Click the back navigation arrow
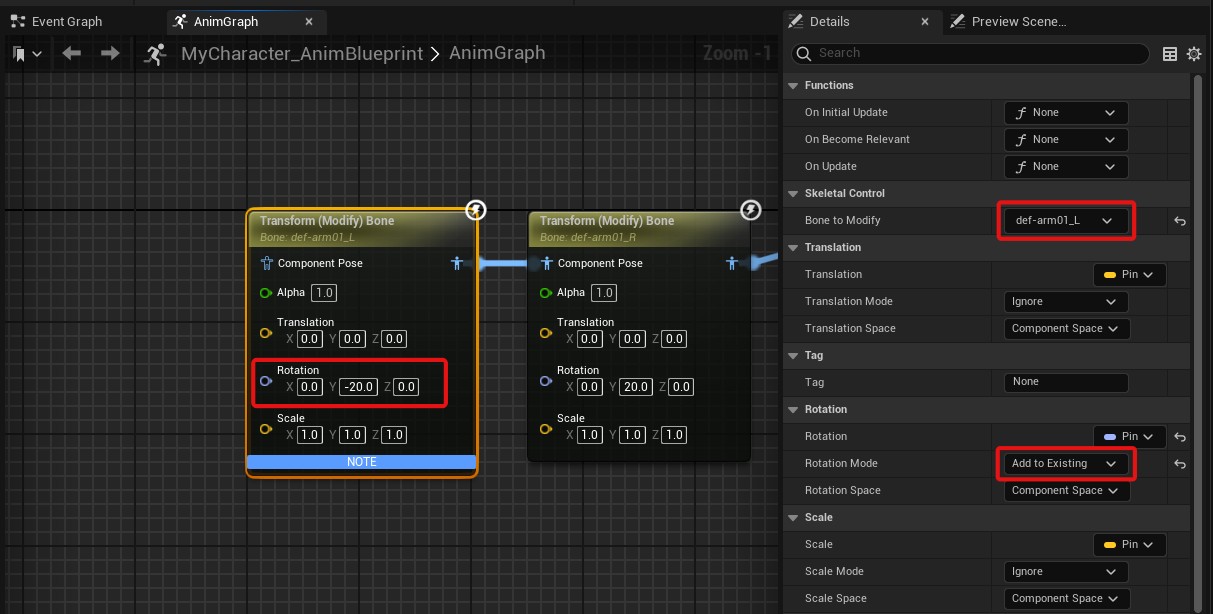This screenshot has width=1213, height=614. tap(71, 54)
